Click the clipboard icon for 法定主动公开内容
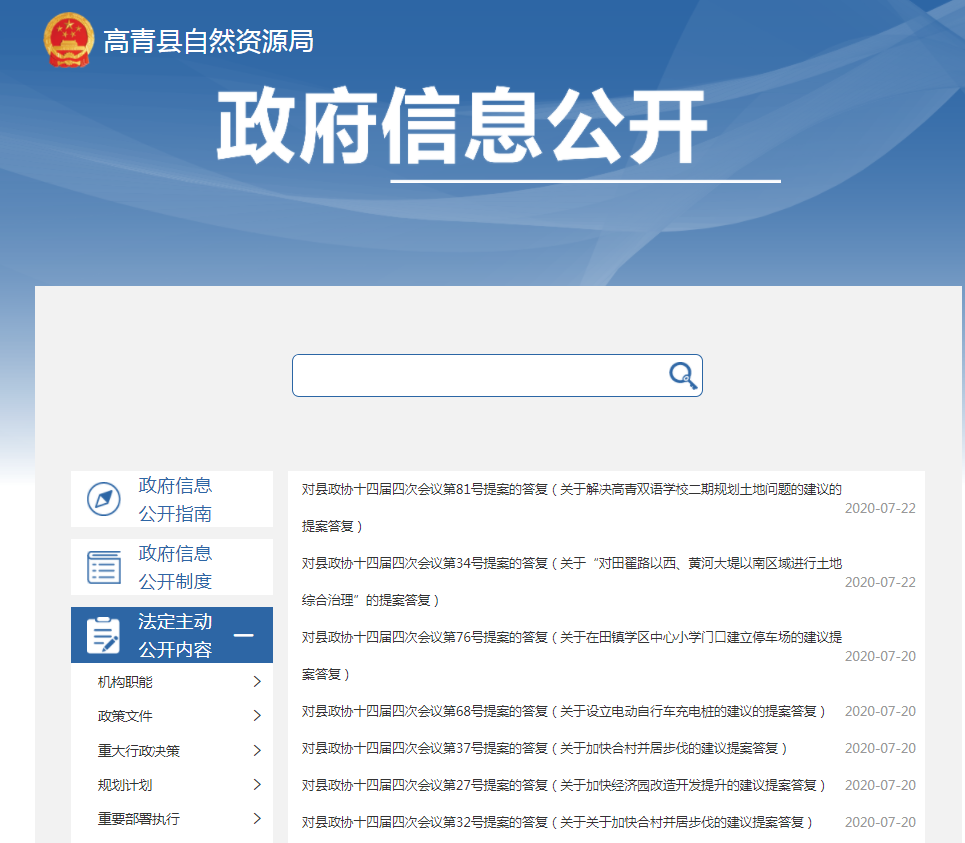This screenshot has height=843, width=965. point(104,635)
